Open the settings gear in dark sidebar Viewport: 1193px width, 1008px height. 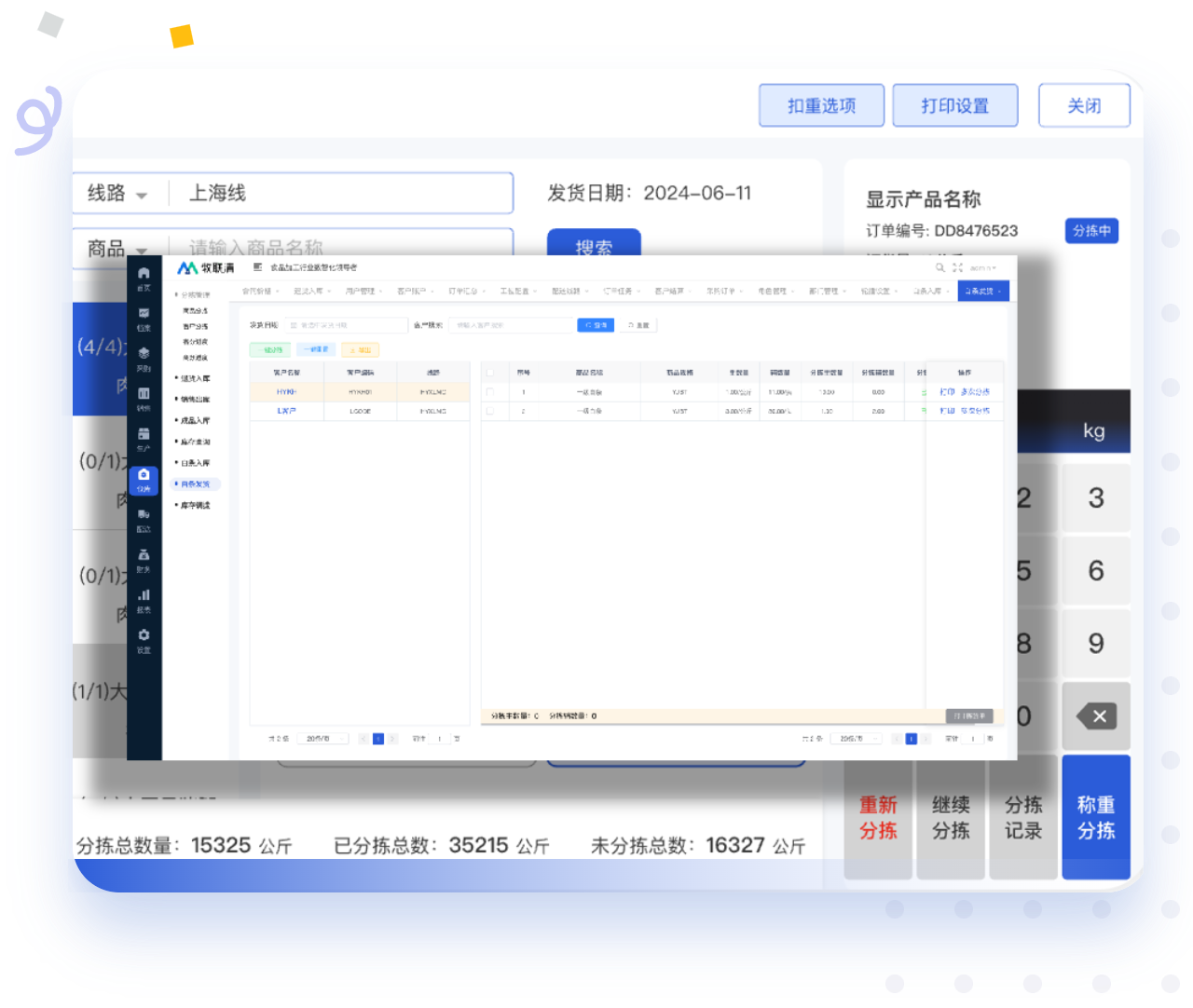144,638
